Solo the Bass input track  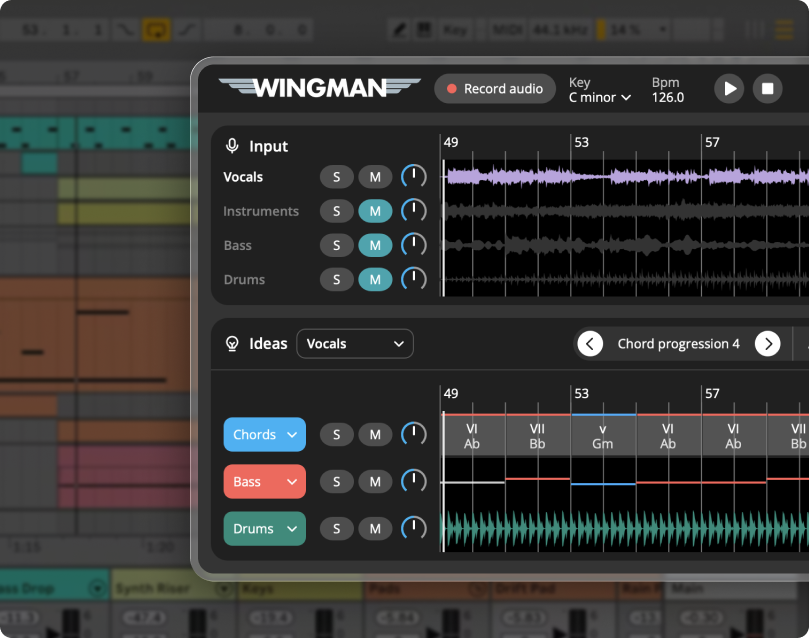click(x=336, y=245)
